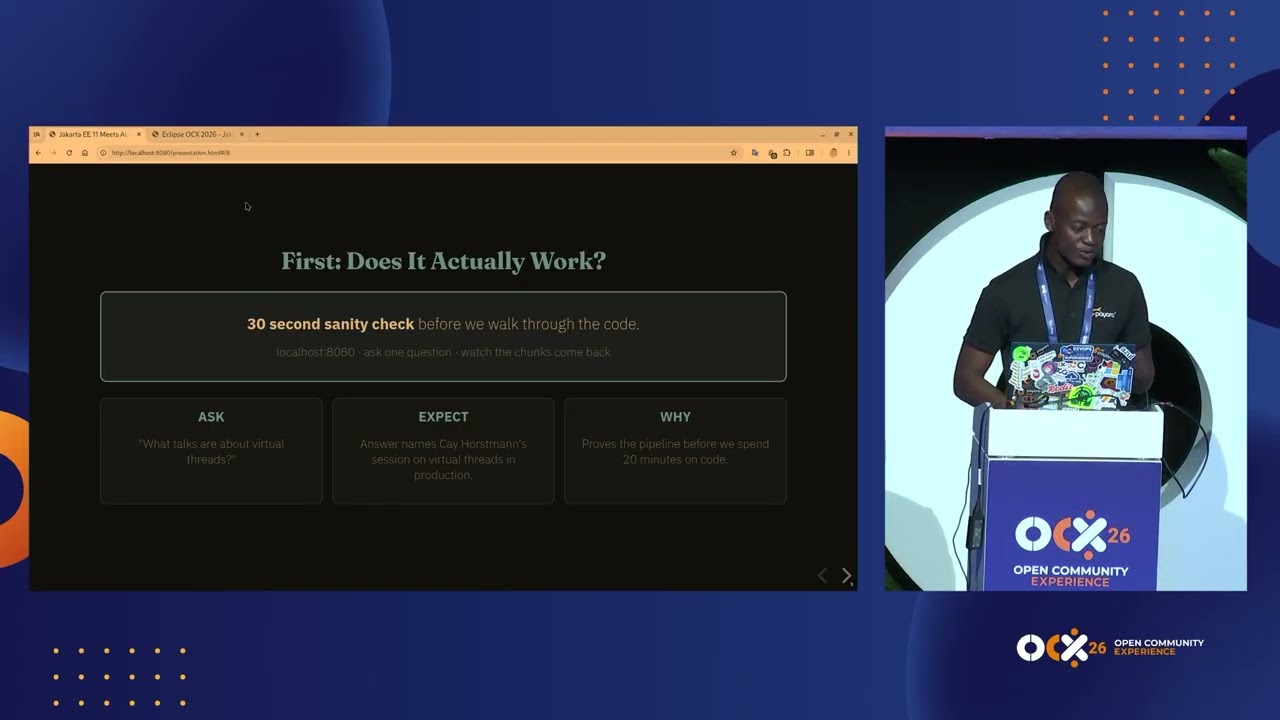Toggle the browser side panel

pos(810,153)
